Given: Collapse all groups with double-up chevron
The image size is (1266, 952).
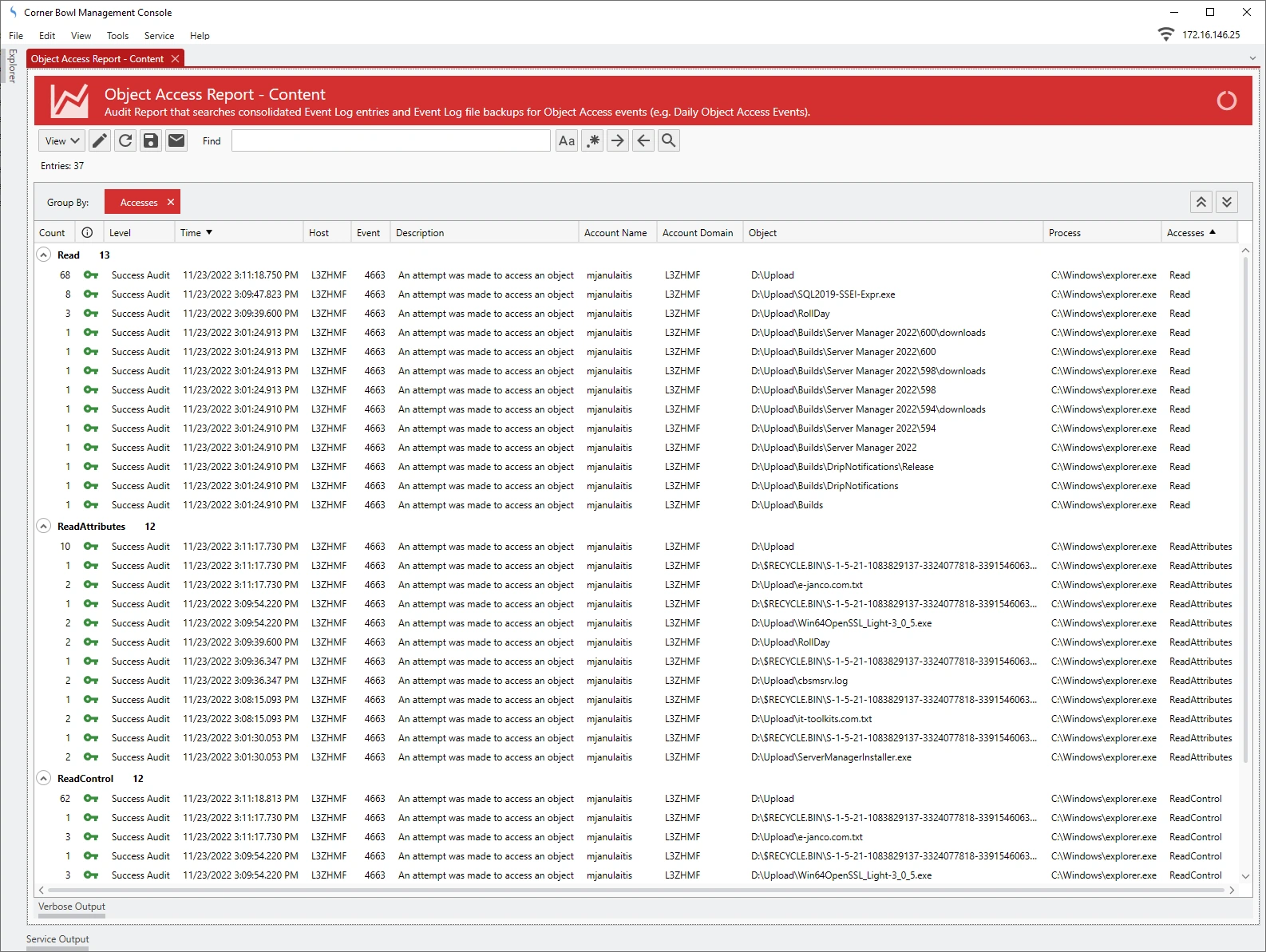Looking at the screenshot, I should [x=1201, y=203].
